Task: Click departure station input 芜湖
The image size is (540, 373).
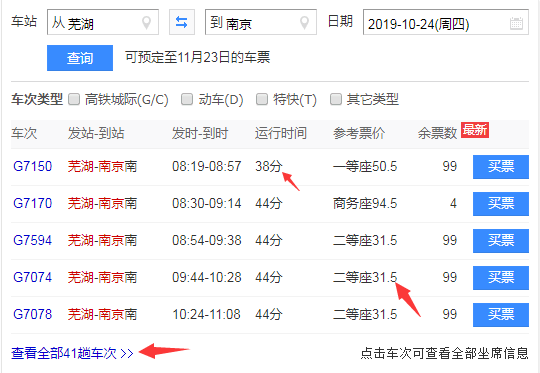Action: click(103, 22)
